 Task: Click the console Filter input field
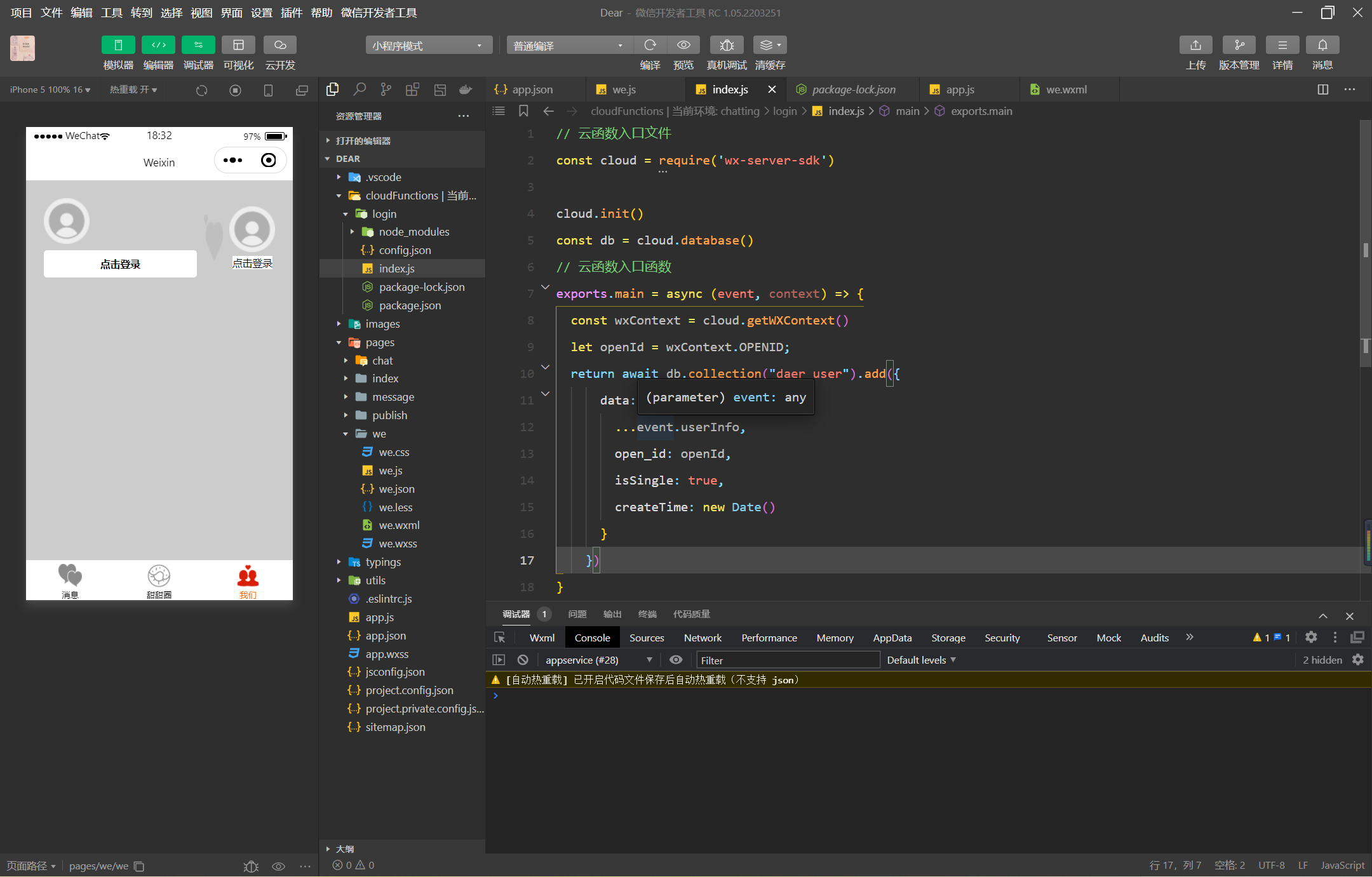click(788, 660)
